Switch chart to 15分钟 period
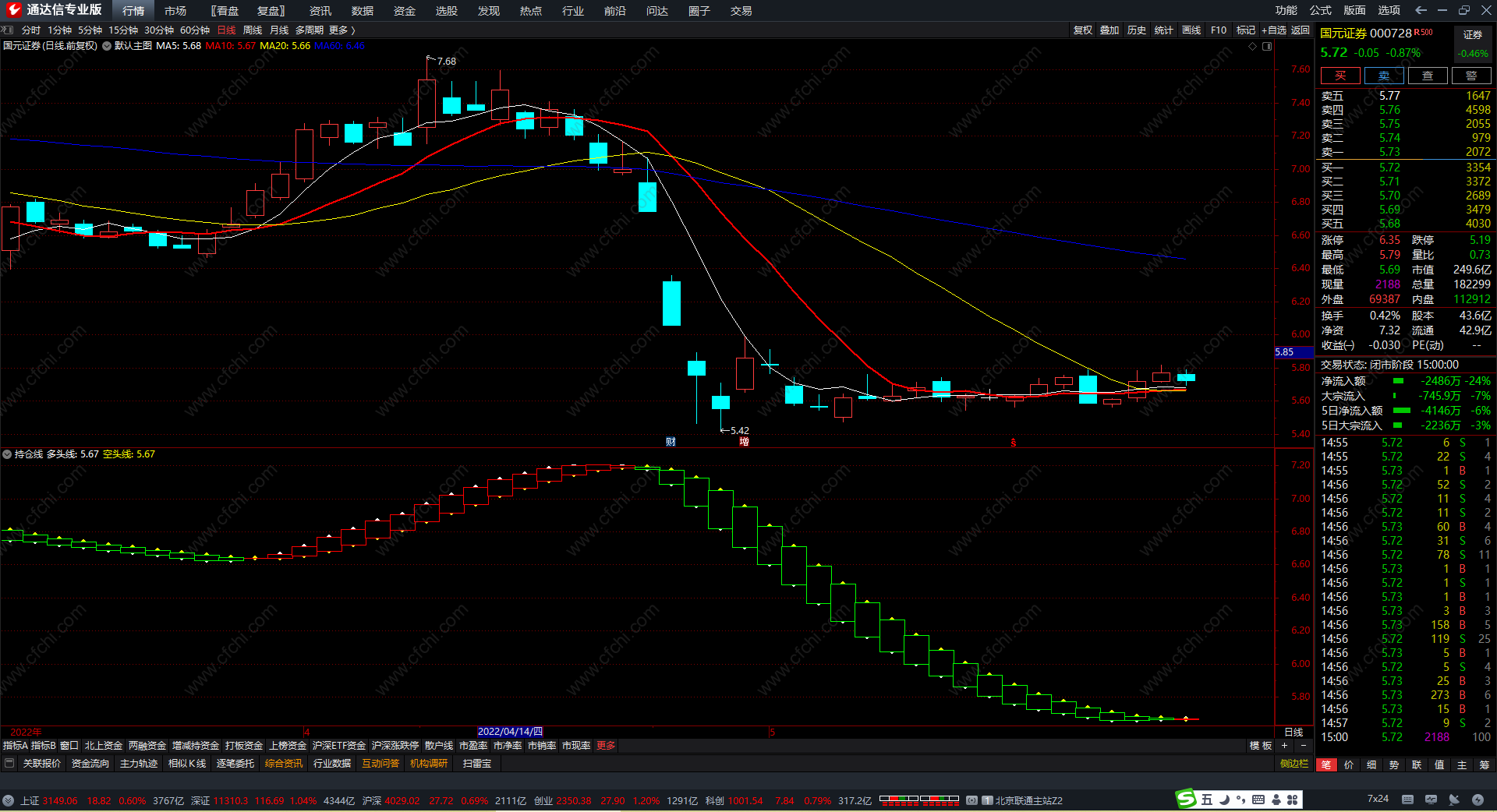Viewport: 1497px width, 812px height. [123, 30]
